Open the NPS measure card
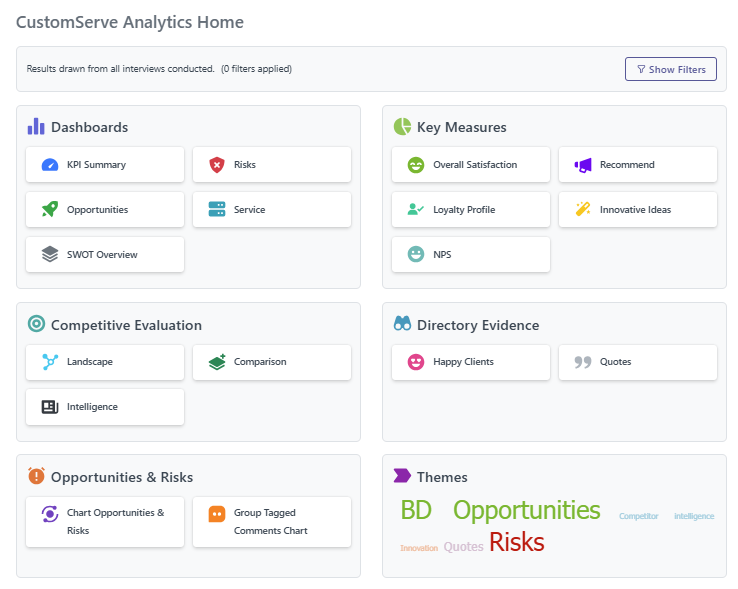This screenshot has width=738, height=589. coord(471,254)
